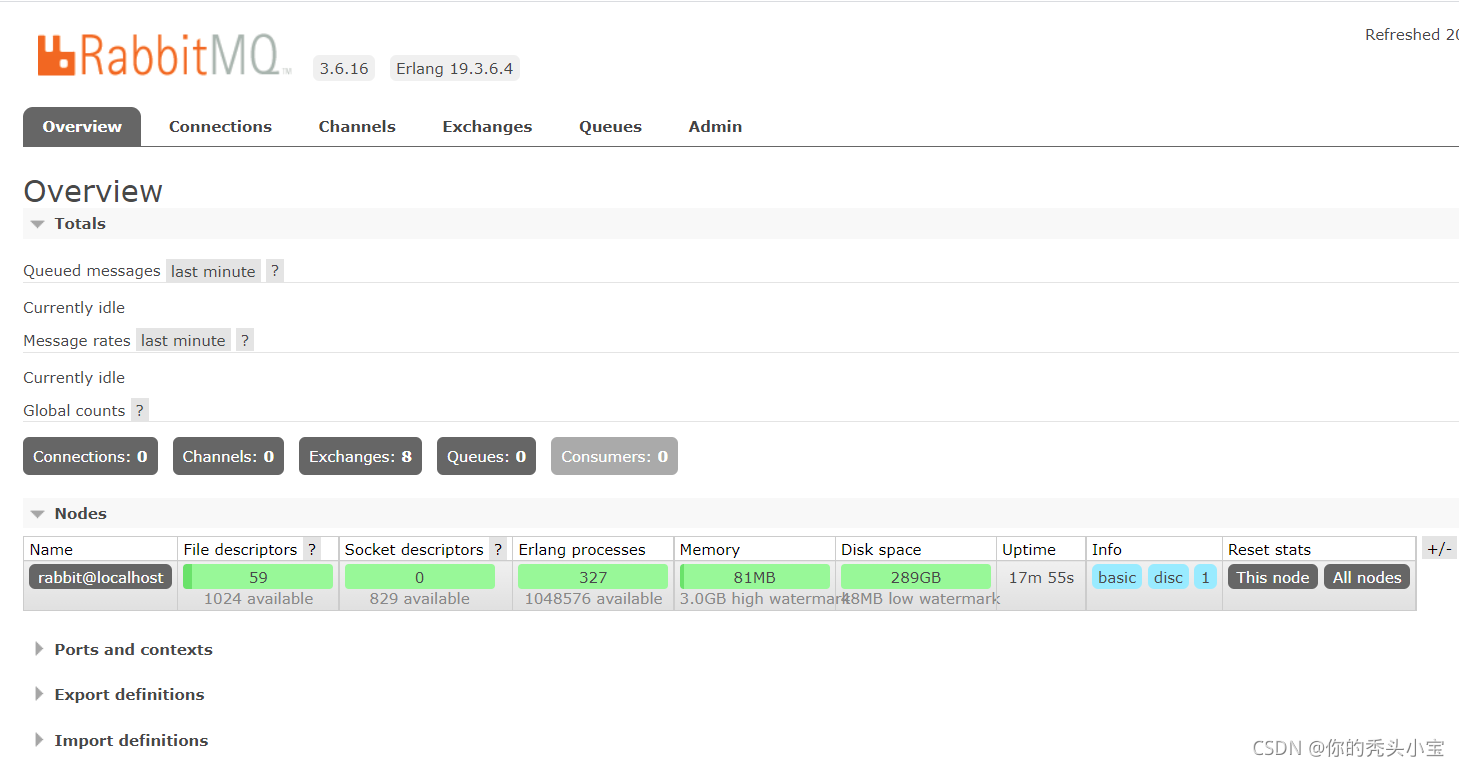The image size is (1459, 766).
Task: Open the Admin tab
Action: (x=715, y=127)
